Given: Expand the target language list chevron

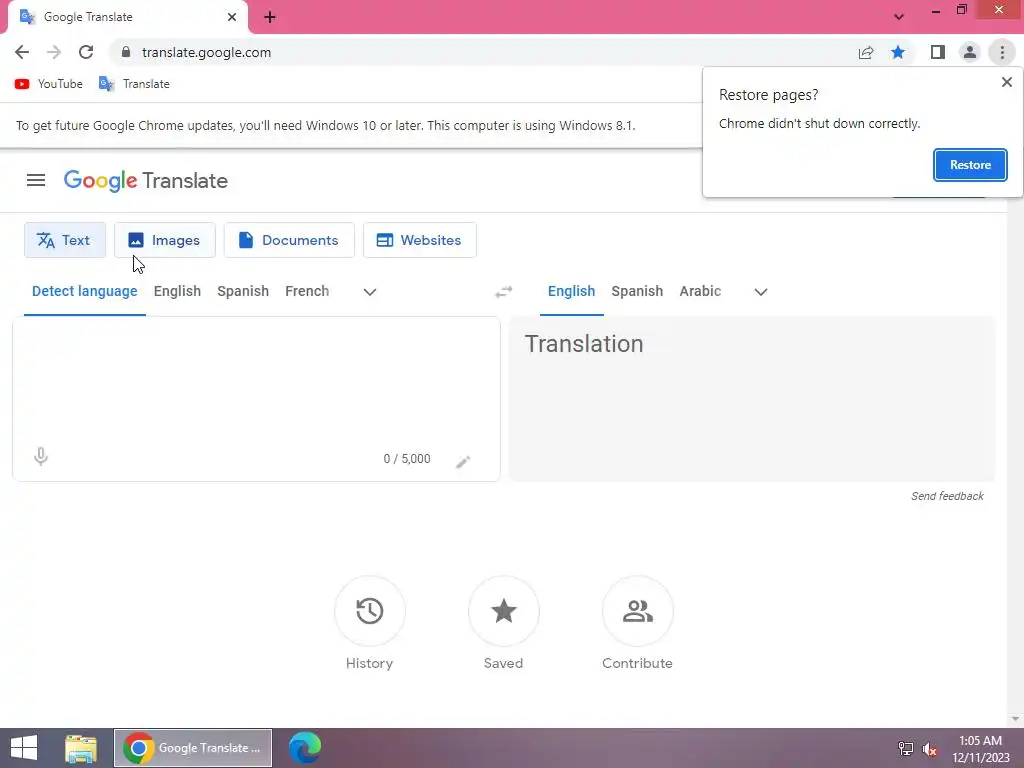Looking at the screenshot, I should pyautogui.click(x=761, y=292).
